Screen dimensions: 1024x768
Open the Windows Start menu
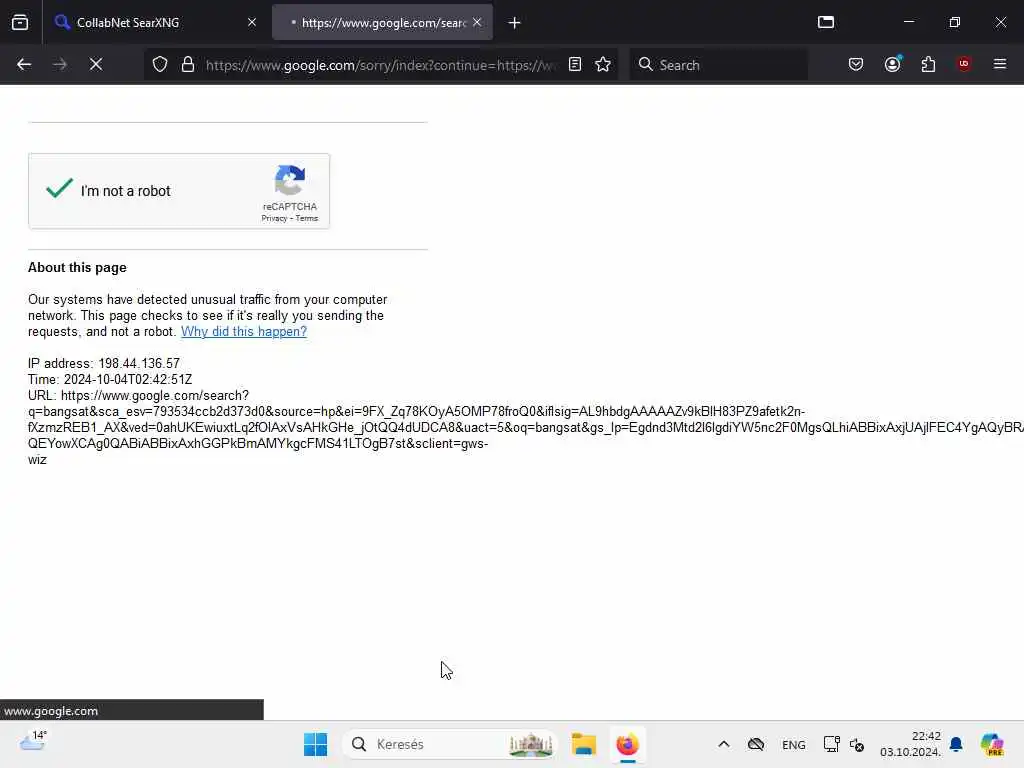coord(315,744)
